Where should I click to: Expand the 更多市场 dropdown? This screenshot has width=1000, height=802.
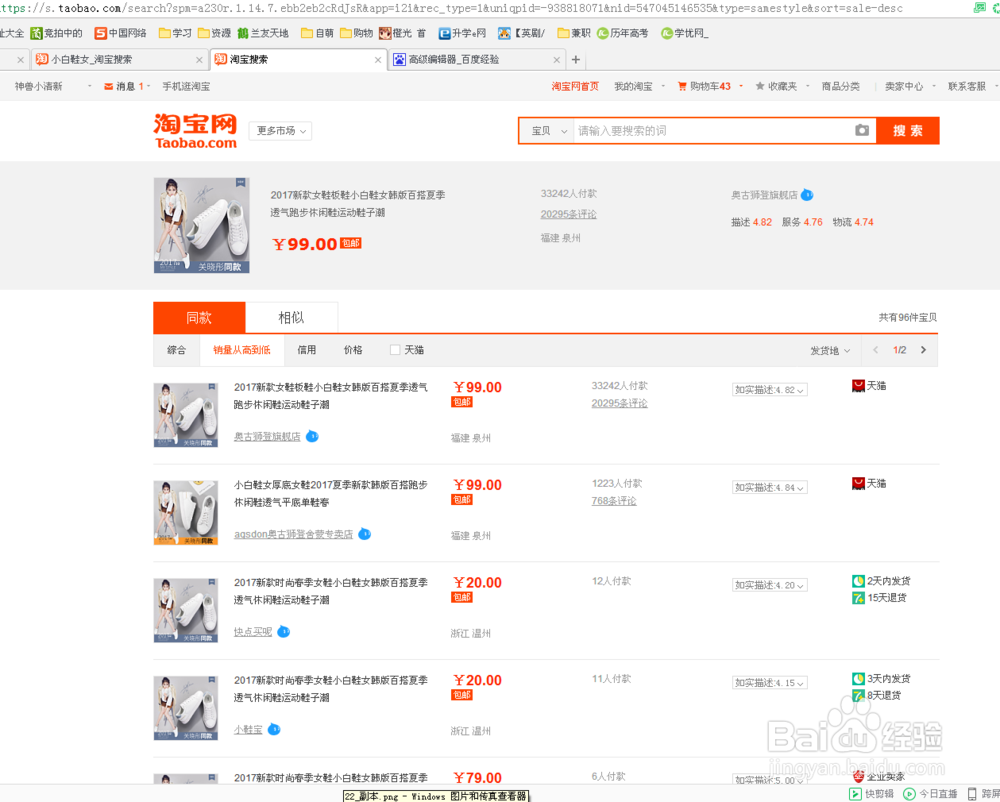tap(281, 131)
